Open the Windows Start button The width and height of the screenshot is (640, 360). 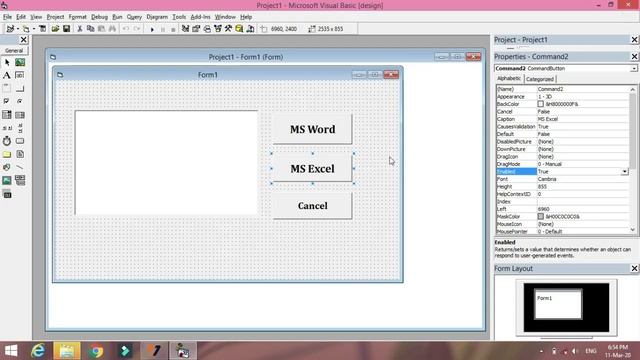click(x=11, y=351)
